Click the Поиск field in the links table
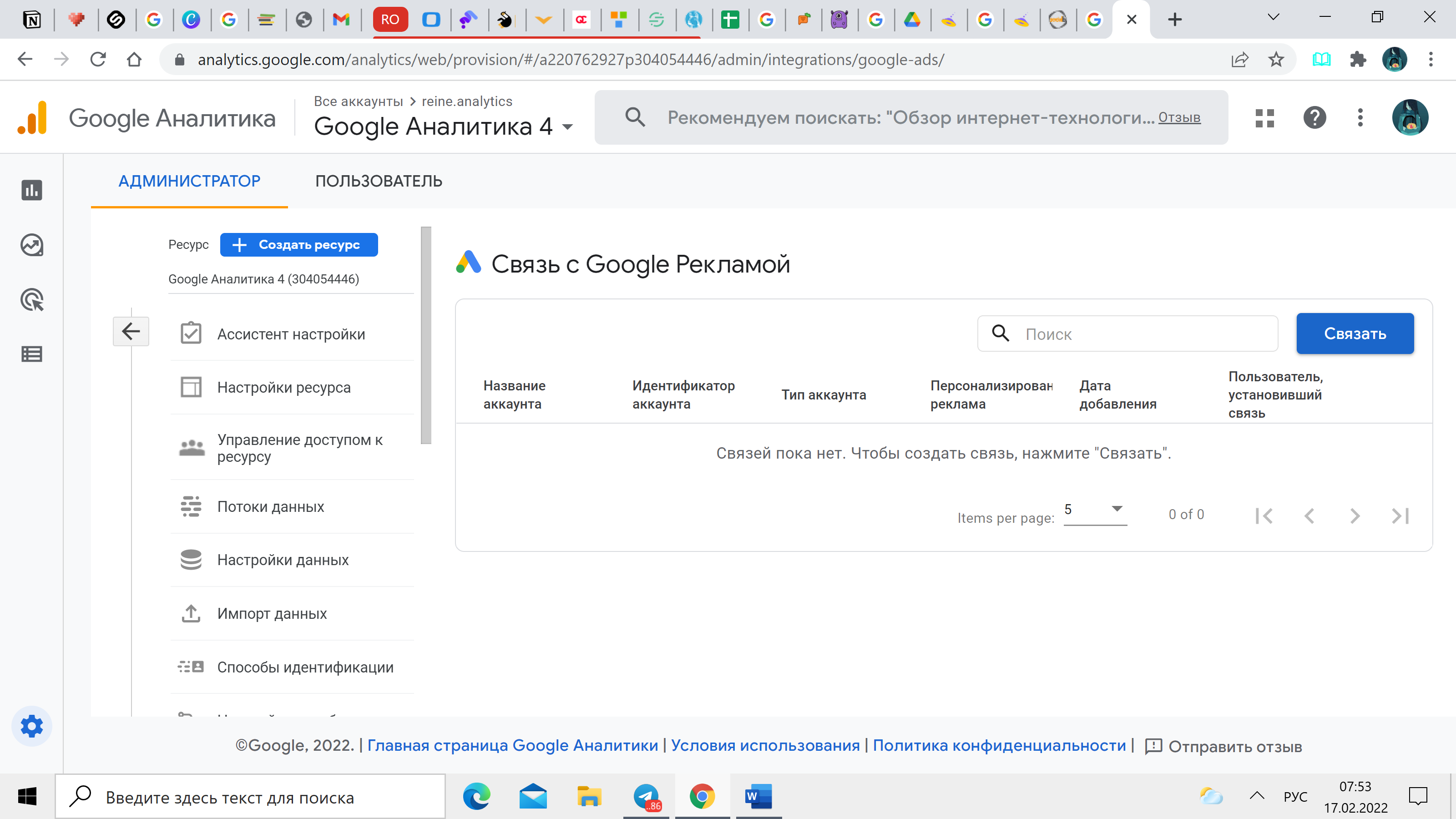The image size is (1456, 819). coord(1127,334)
